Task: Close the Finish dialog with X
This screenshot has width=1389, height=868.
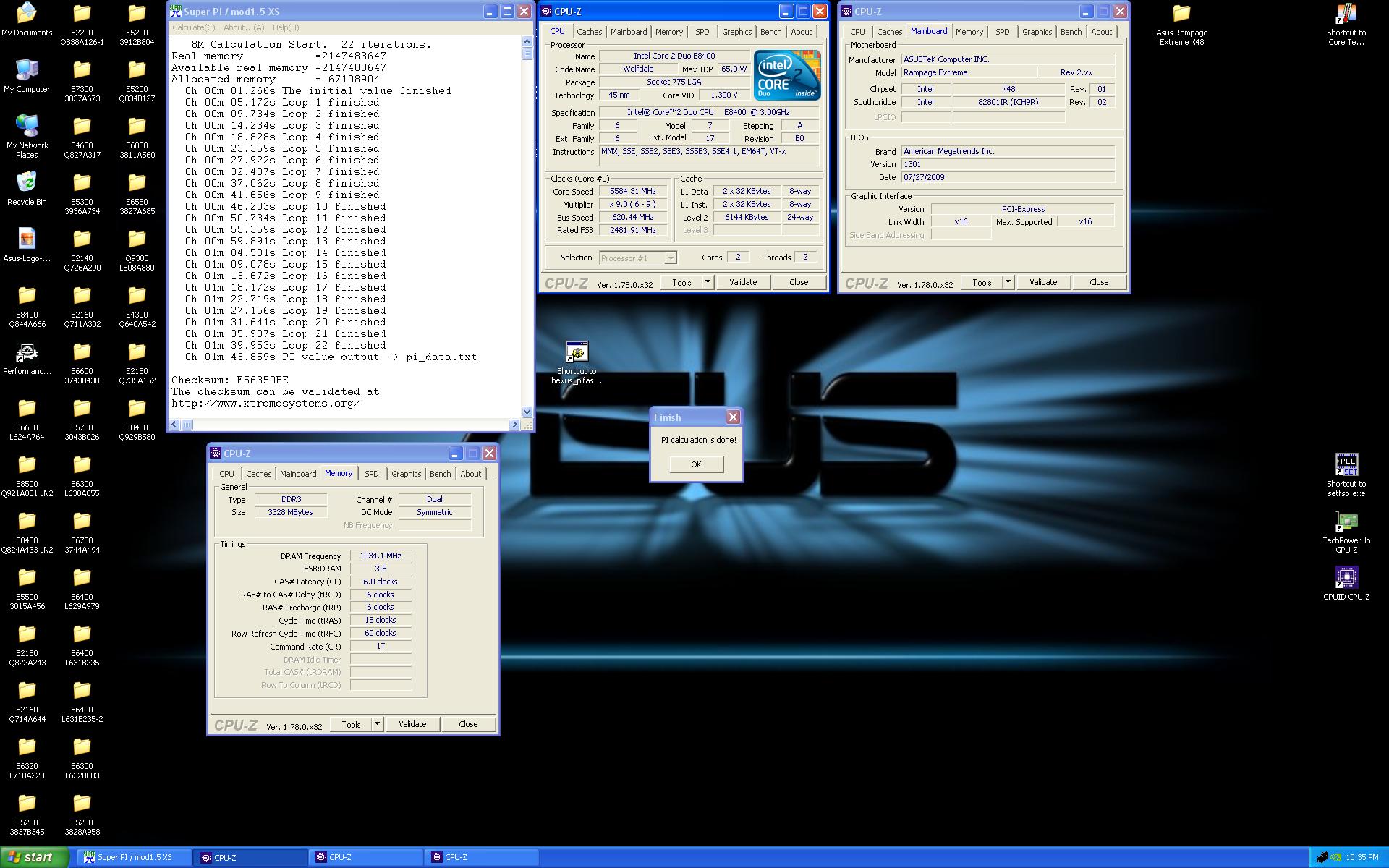Action: pyautogui.click(x=733, y=417)
